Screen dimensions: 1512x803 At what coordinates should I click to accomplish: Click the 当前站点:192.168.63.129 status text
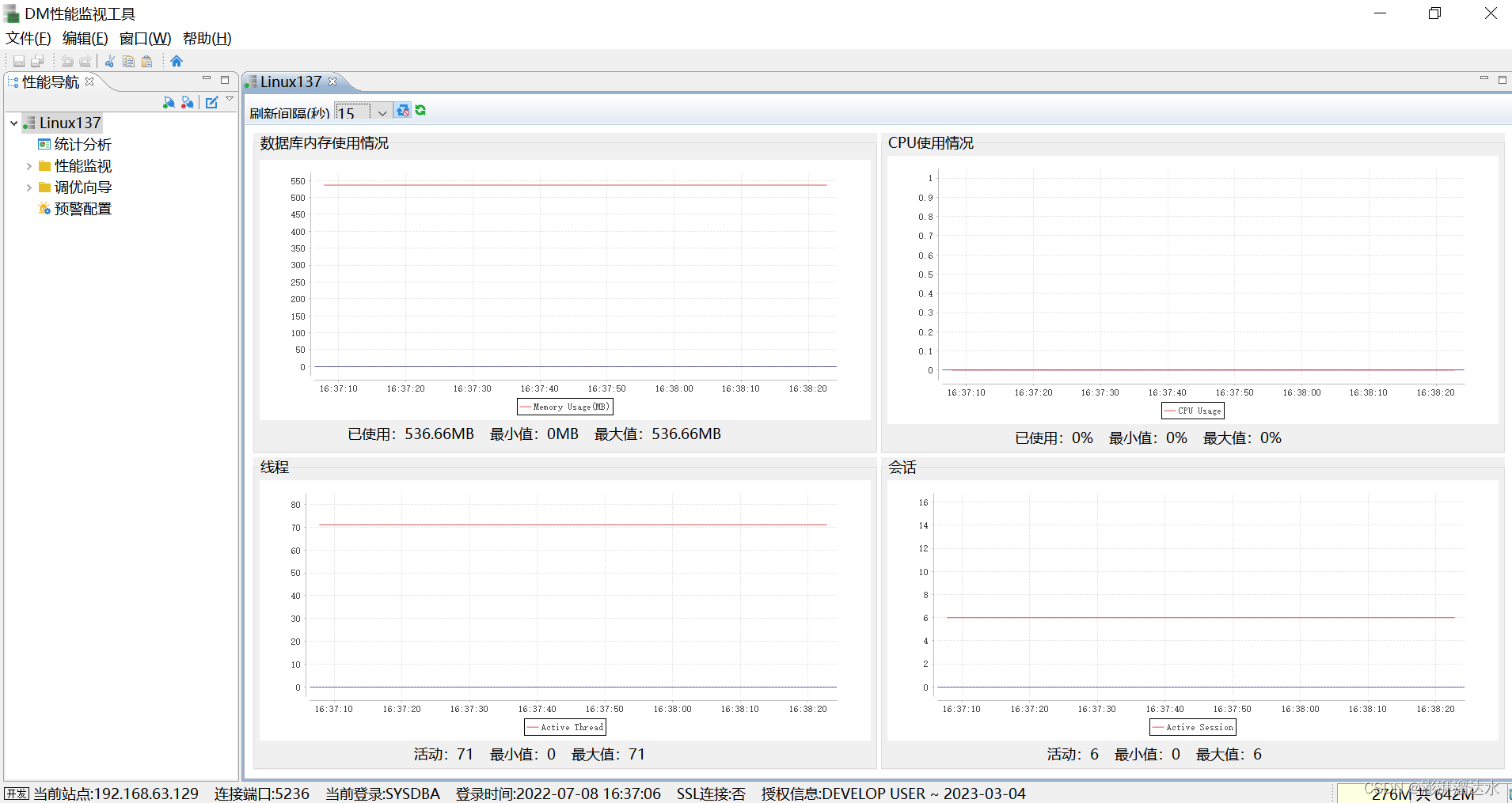coord(116,794)
